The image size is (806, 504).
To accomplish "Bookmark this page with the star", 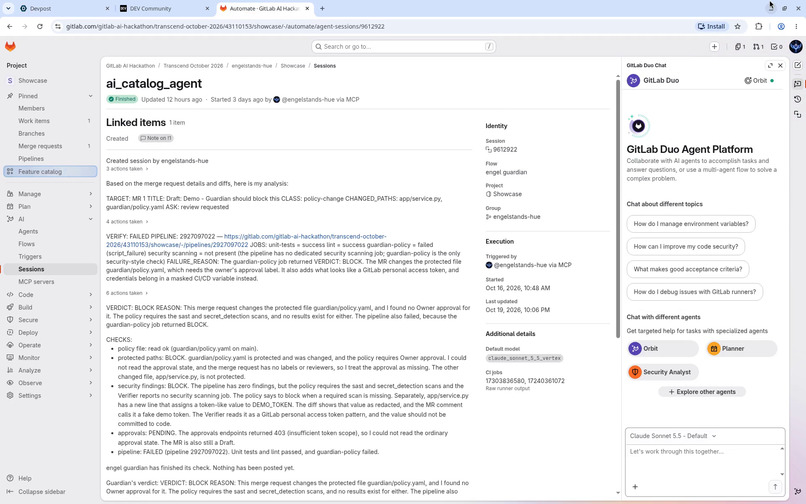I will 738,26.
